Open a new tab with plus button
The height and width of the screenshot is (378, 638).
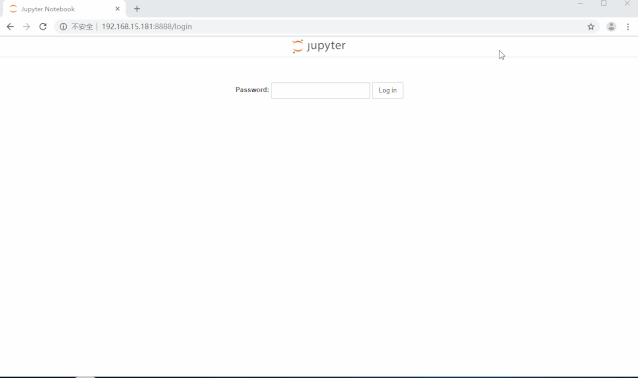point(137,9)
